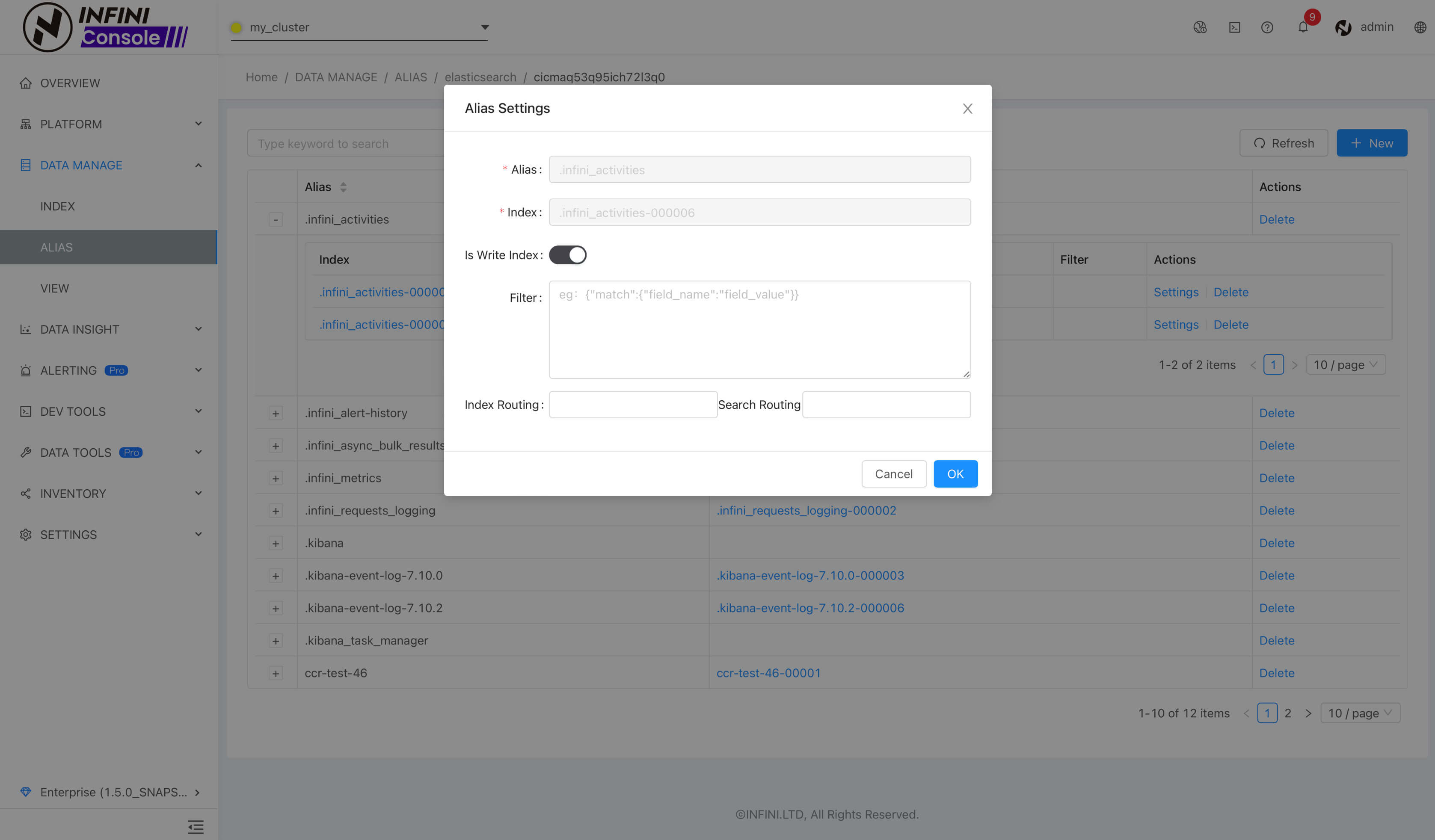
Task: Click page 2 pagination button
Action: tap(1288, 712)
